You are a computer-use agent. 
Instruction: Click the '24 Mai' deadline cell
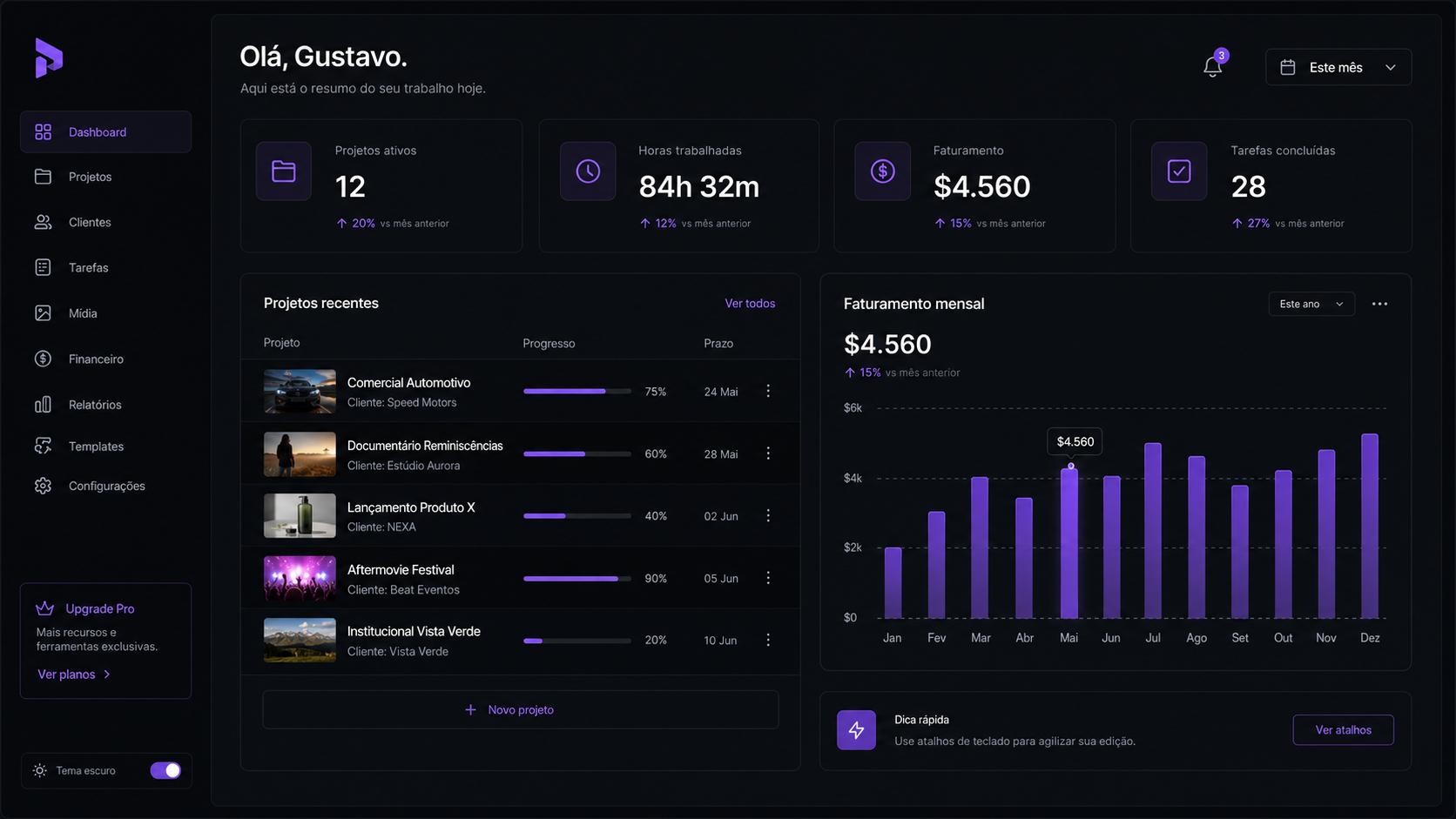(x=721, y=392)
